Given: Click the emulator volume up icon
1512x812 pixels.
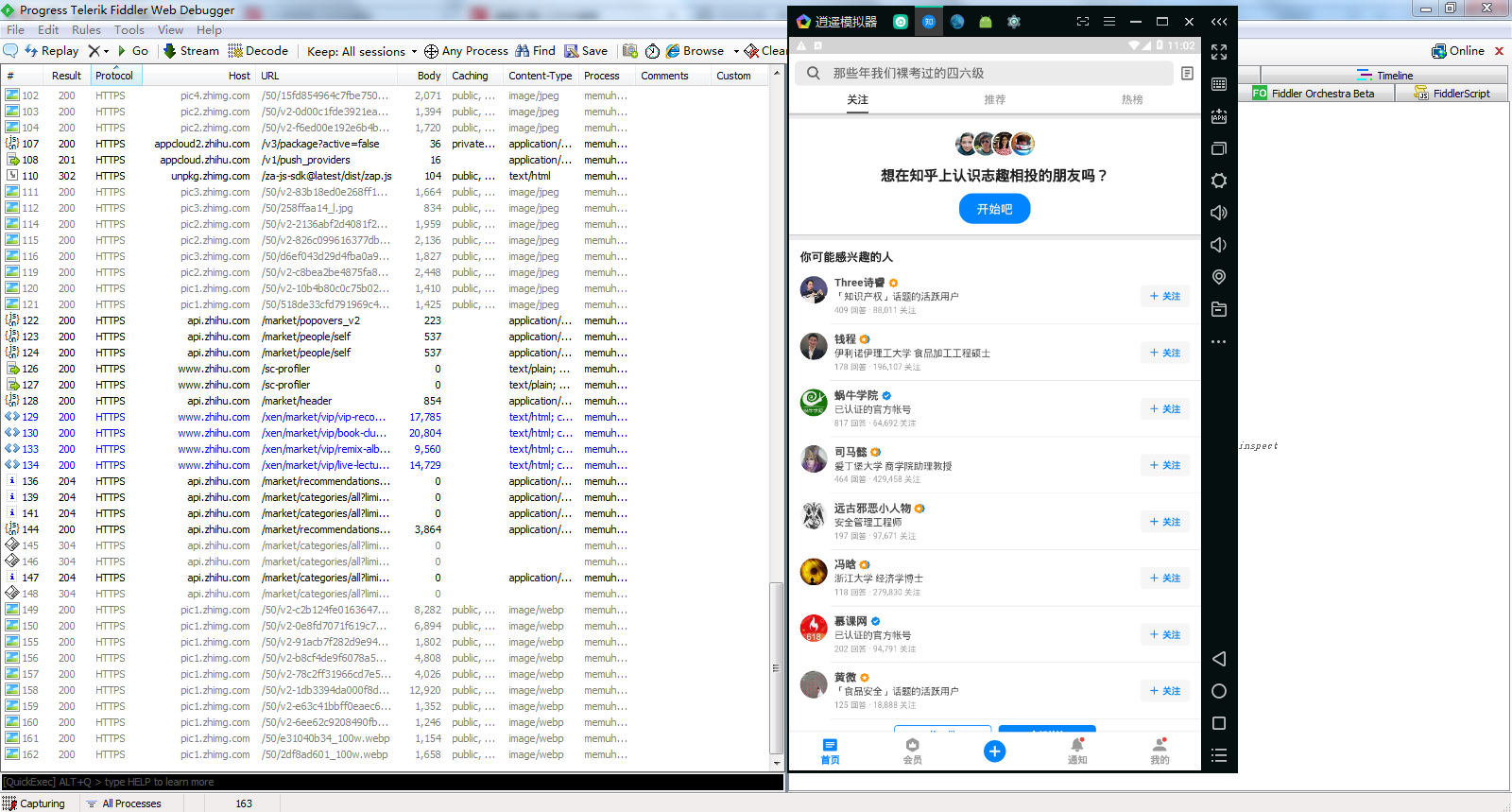Looking at the screenshot, I should (1219, 213).
